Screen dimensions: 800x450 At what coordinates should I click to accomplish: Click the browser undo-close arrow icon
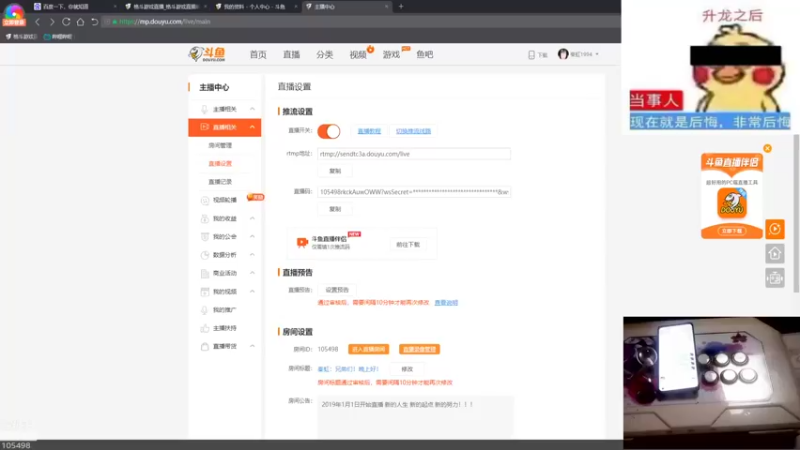point(94,22)
